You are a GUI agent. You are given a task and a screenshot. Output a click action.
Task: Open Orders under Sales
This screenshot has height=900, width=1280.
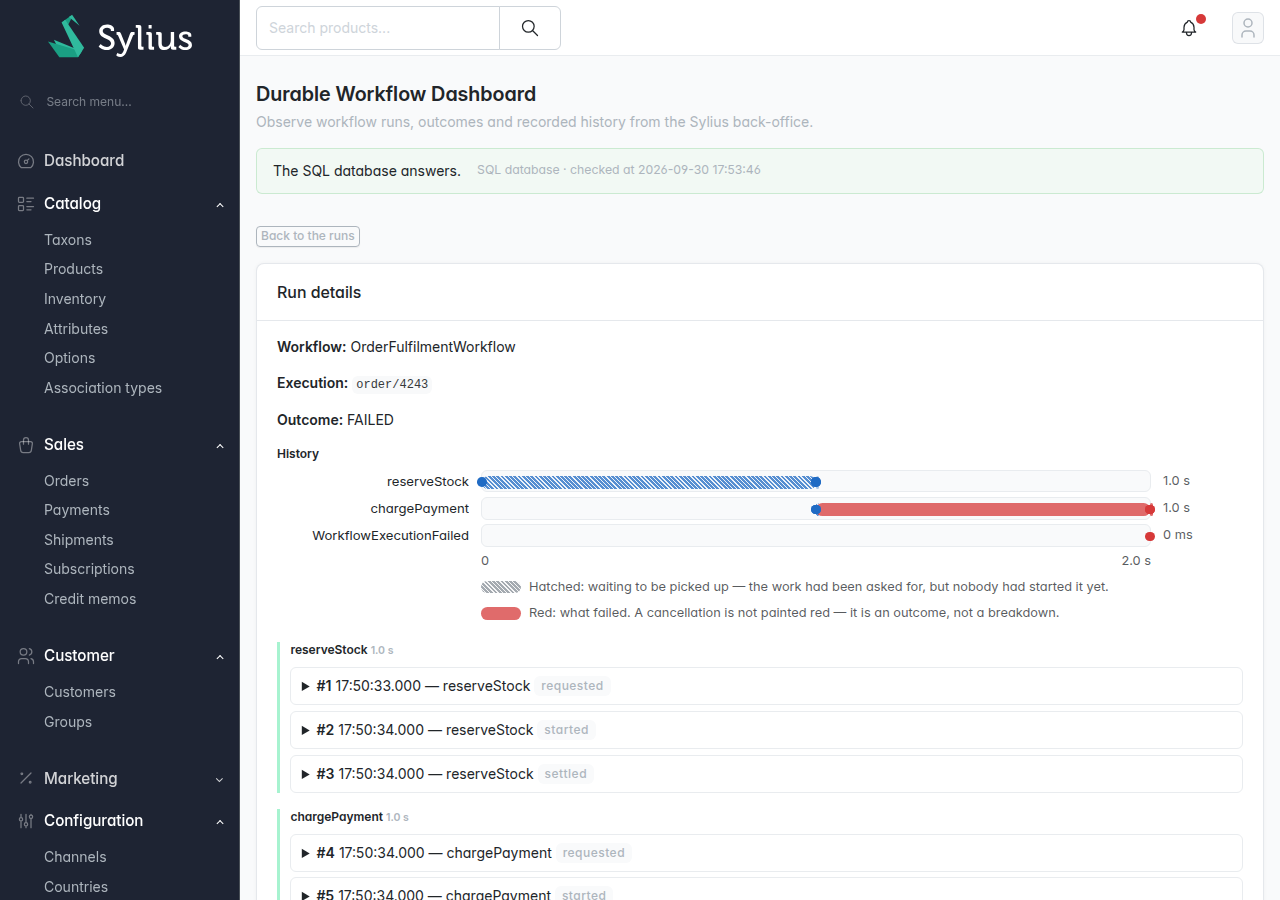tap(66, 481)
